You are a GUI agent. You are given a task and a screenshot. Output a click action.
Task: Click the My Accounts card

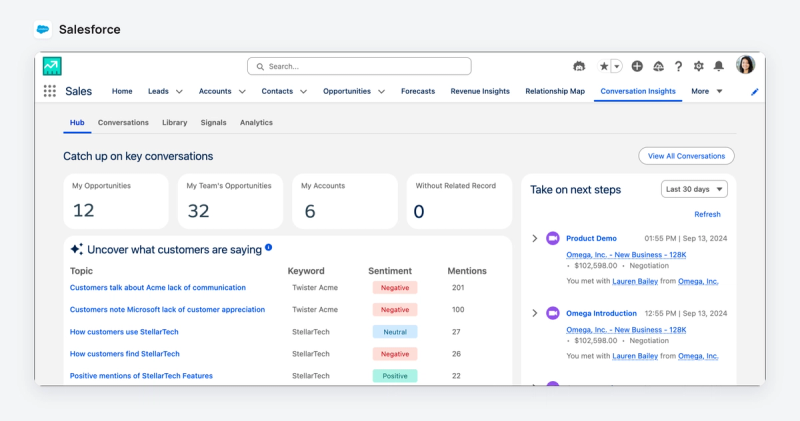click(345, 202)
